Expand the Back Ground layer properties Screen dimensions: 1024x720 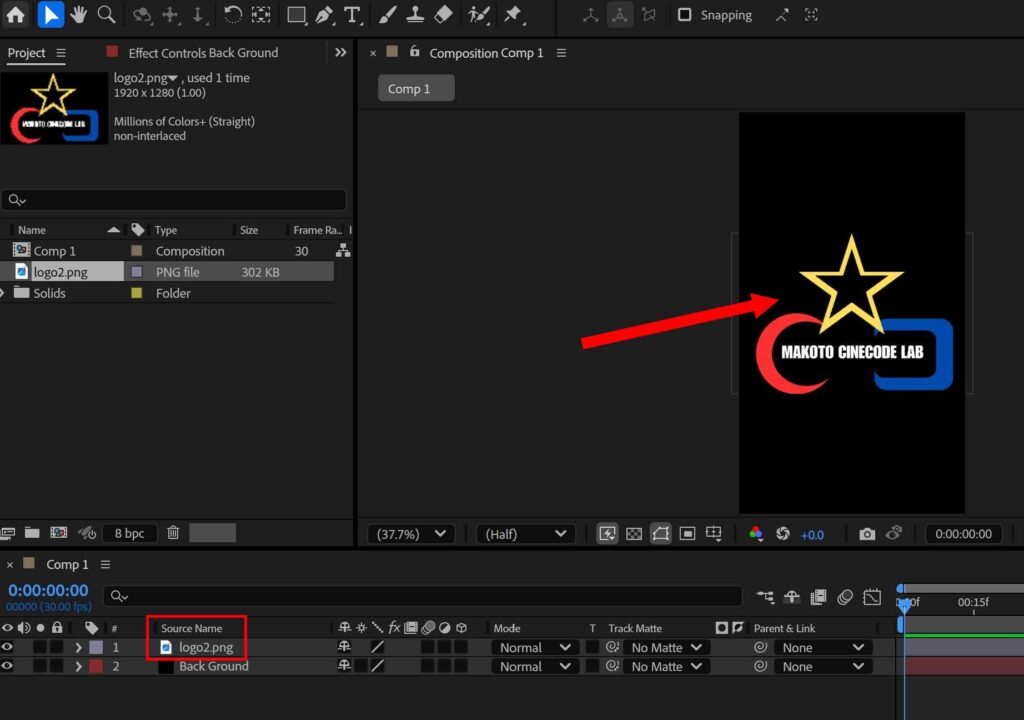pyautogui.click(x=78, y=666)
